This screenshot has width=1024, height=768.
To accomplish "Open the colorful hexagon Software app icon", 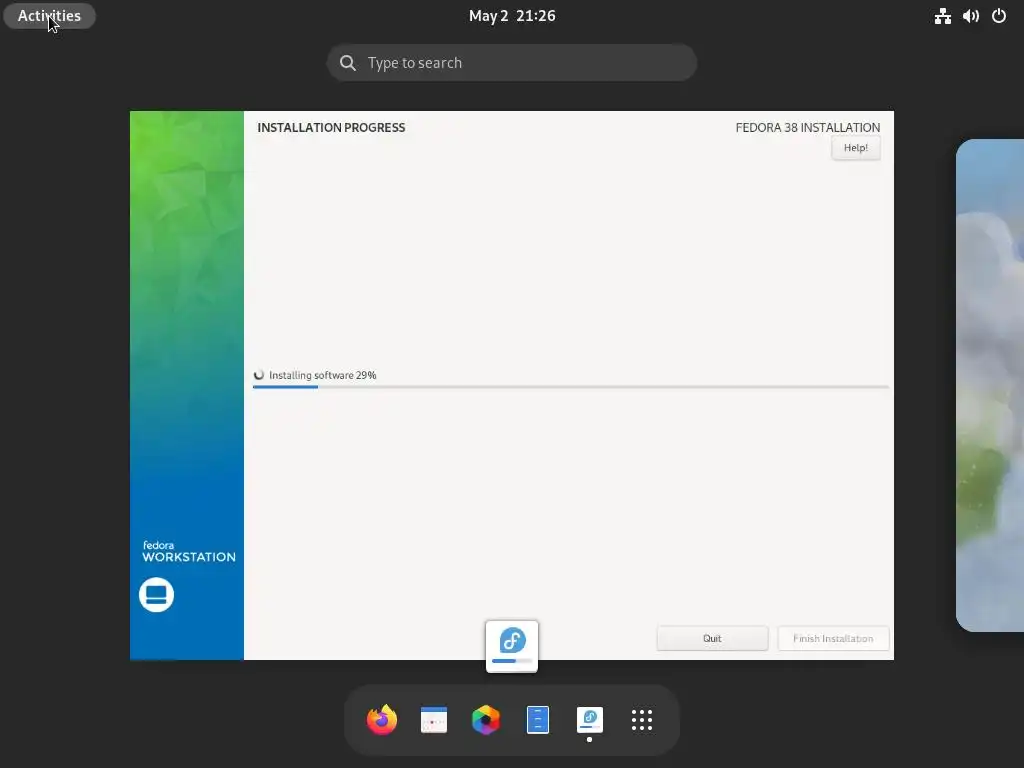I will (x=486, y=720).
